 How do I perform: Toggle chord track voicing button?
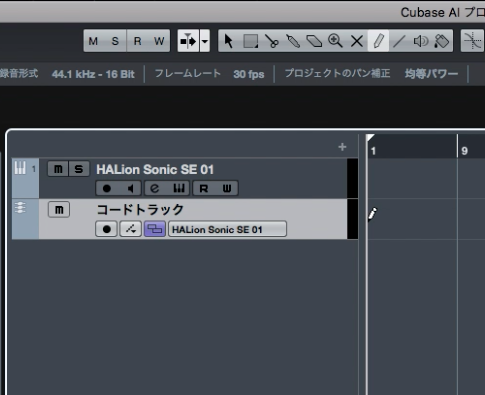tap(130, 229)
